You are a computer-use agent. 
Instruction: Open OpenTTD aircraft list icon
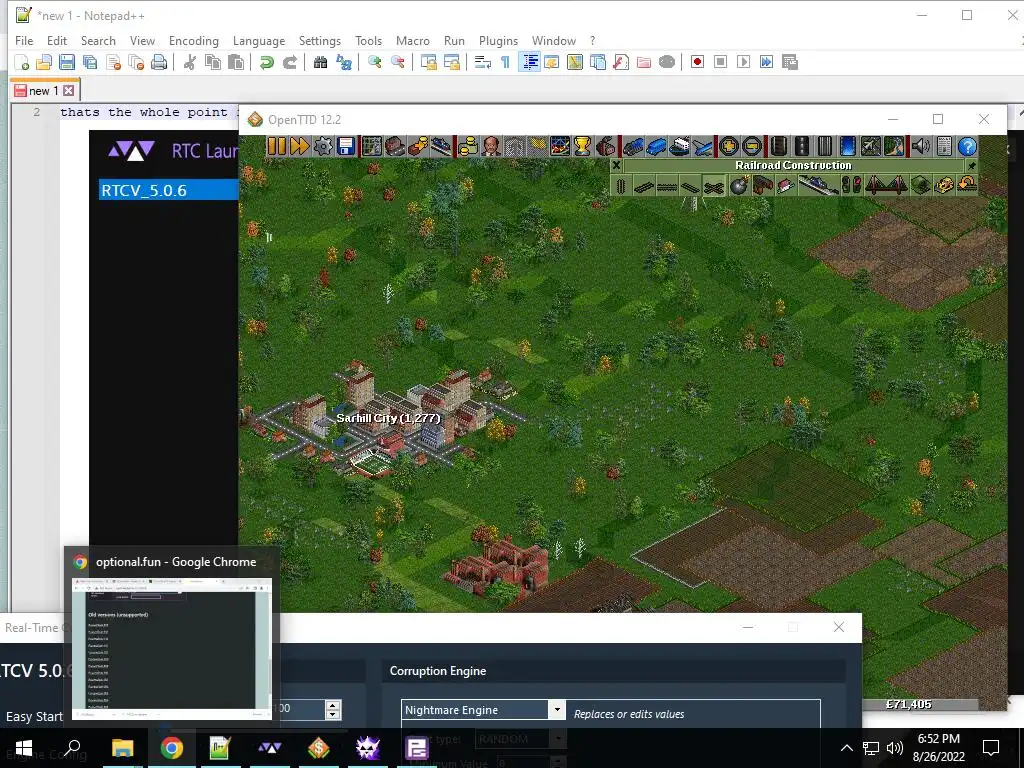(x=702, y=146)
